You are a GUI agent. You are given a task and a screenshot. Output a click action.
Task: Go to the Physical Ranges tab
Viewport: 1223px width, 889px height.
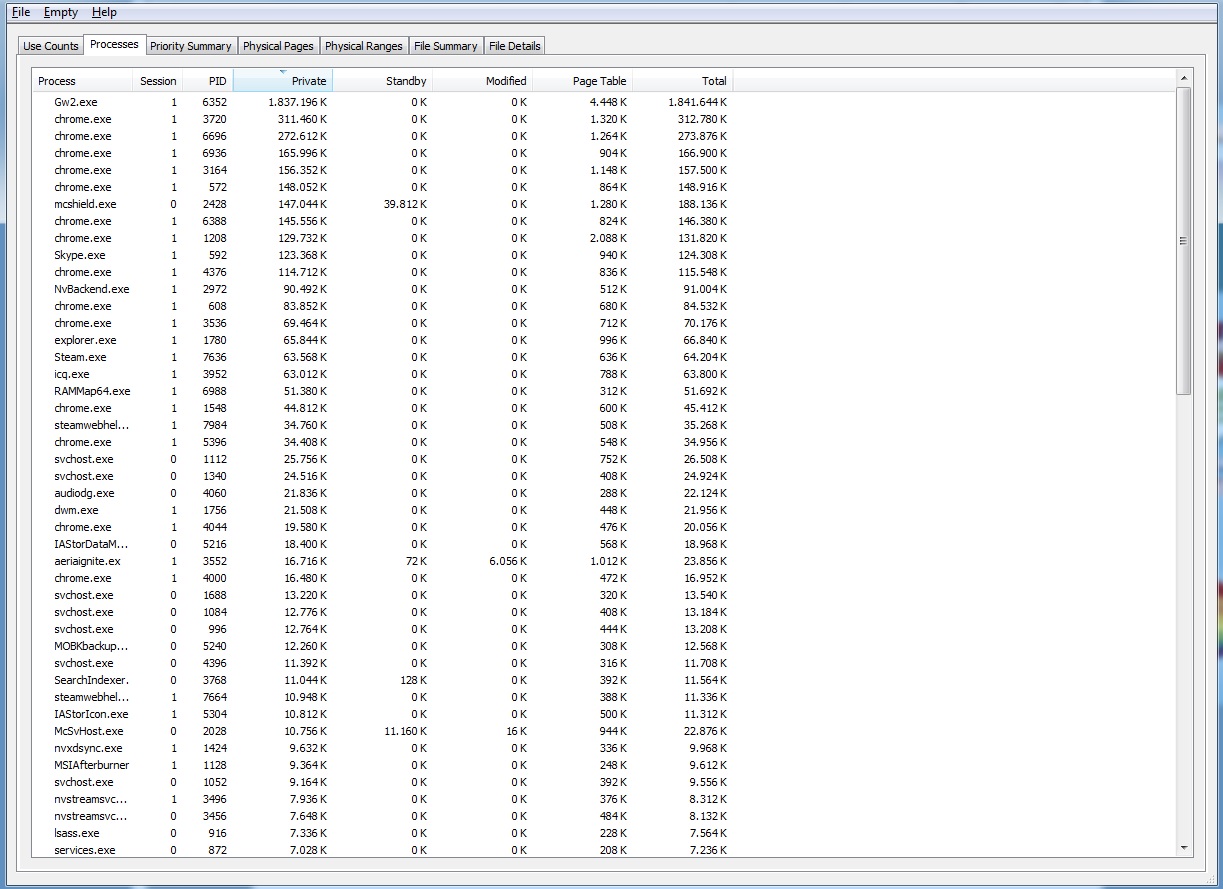coord(364,46)
